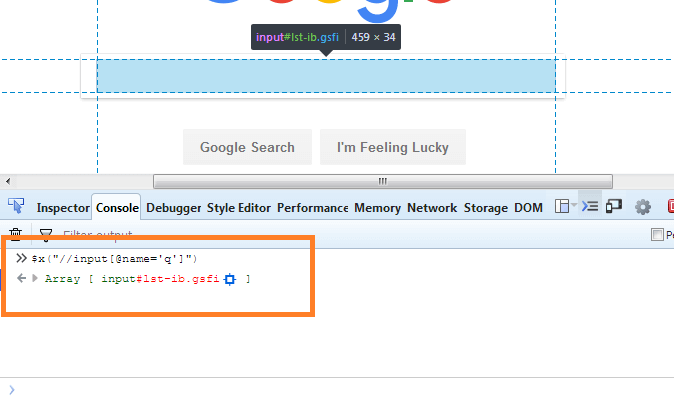Toggle the persist logs checkbox
This screenshot has width=674, height=400.
click(x=657, y=235)
